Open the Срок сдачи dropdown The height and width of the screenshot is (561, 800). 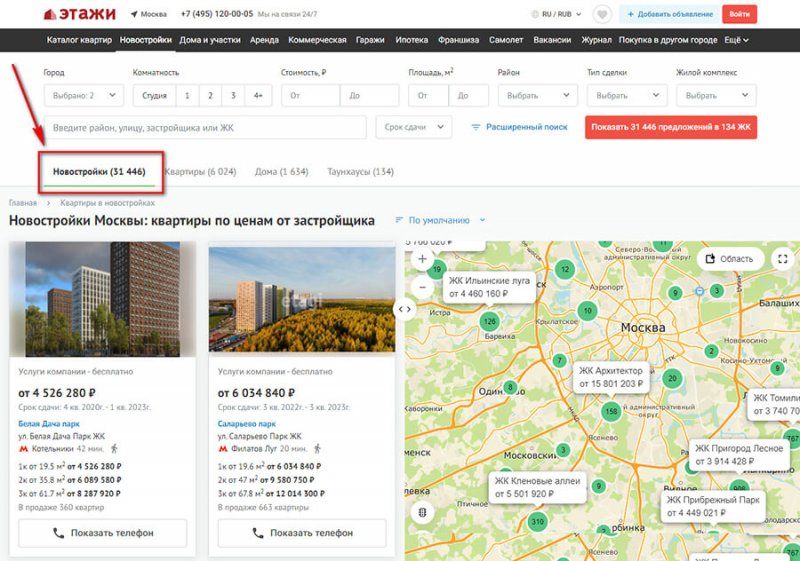(414, 128)
